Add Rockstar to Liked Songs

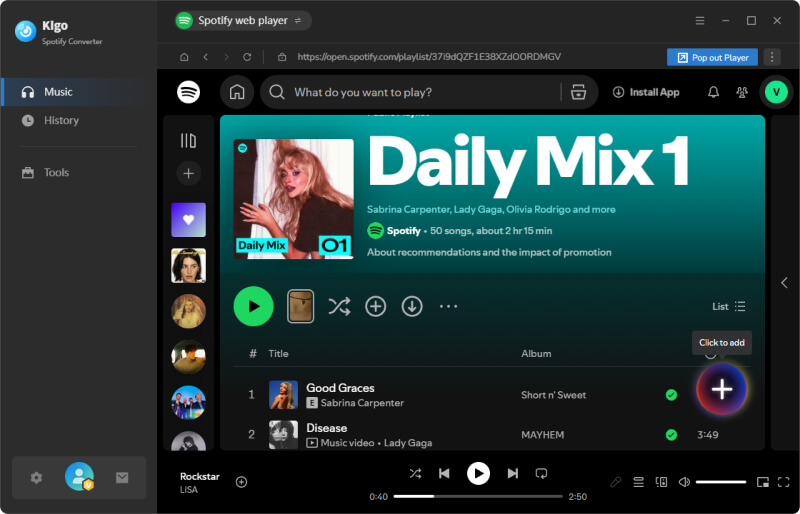[241, 482]
